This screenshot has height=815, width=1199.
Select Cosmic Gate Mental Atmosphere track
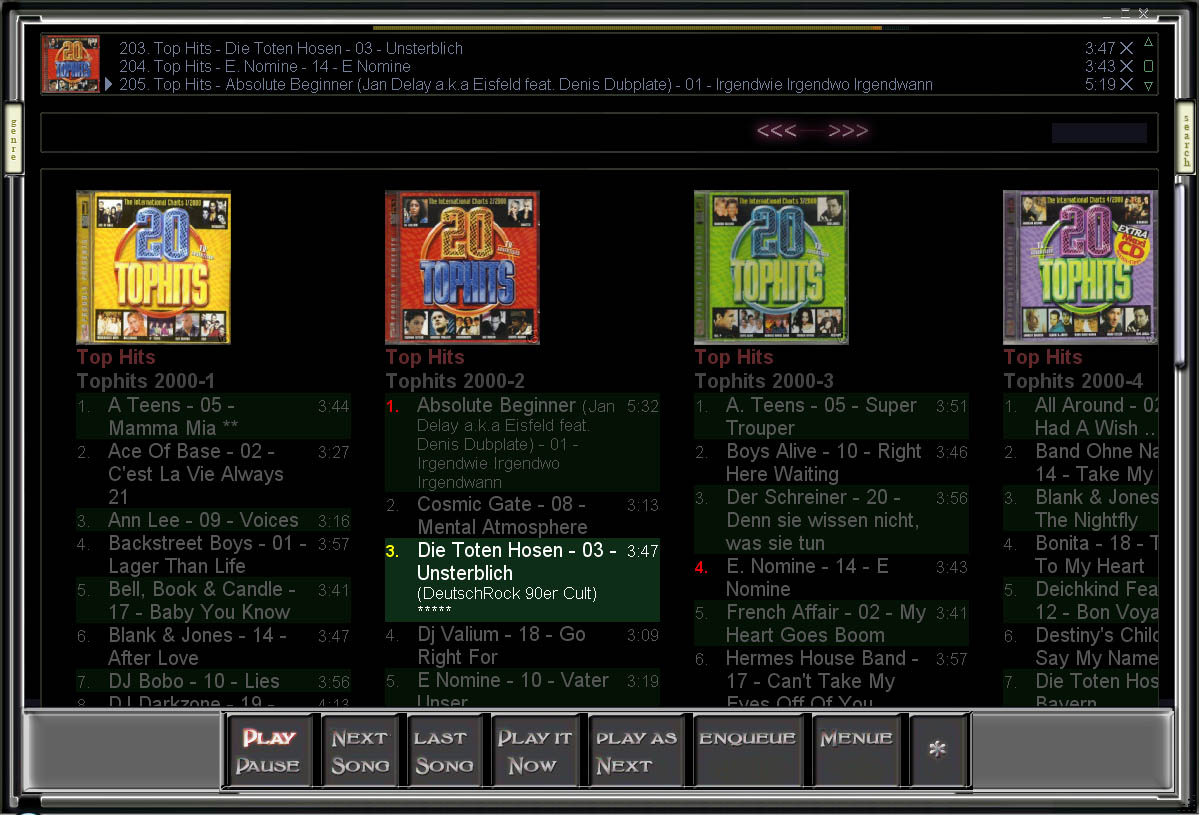tap(502, 516)
